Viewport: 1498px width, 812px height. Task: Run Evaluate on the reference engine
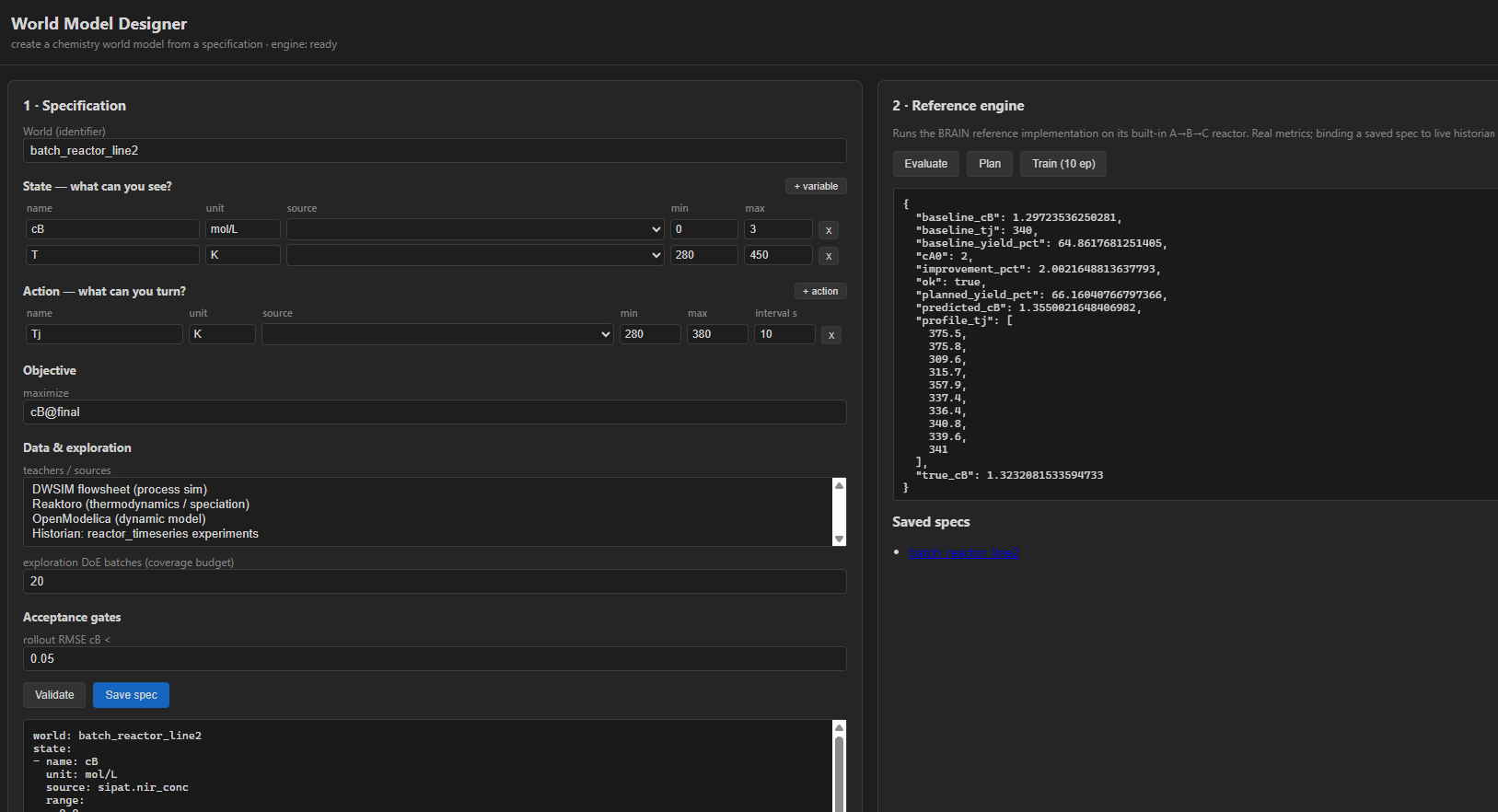(925, 164)
